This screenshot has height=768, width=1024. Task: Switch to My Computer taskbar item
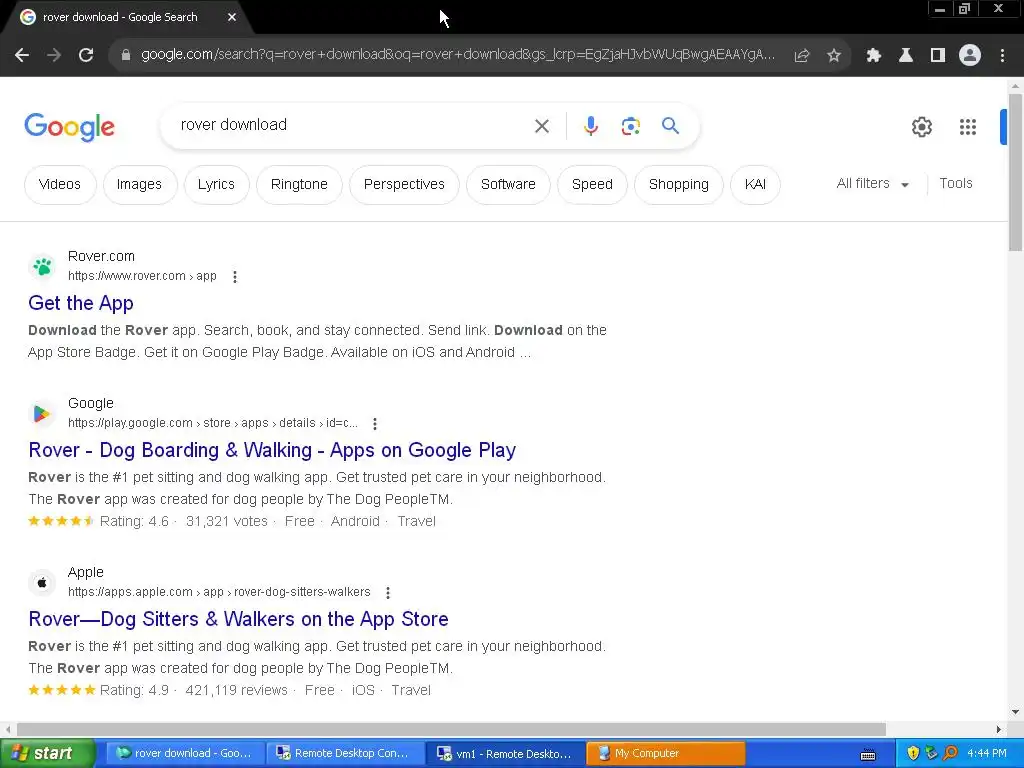pyautogui.click(x=665, y=754)
